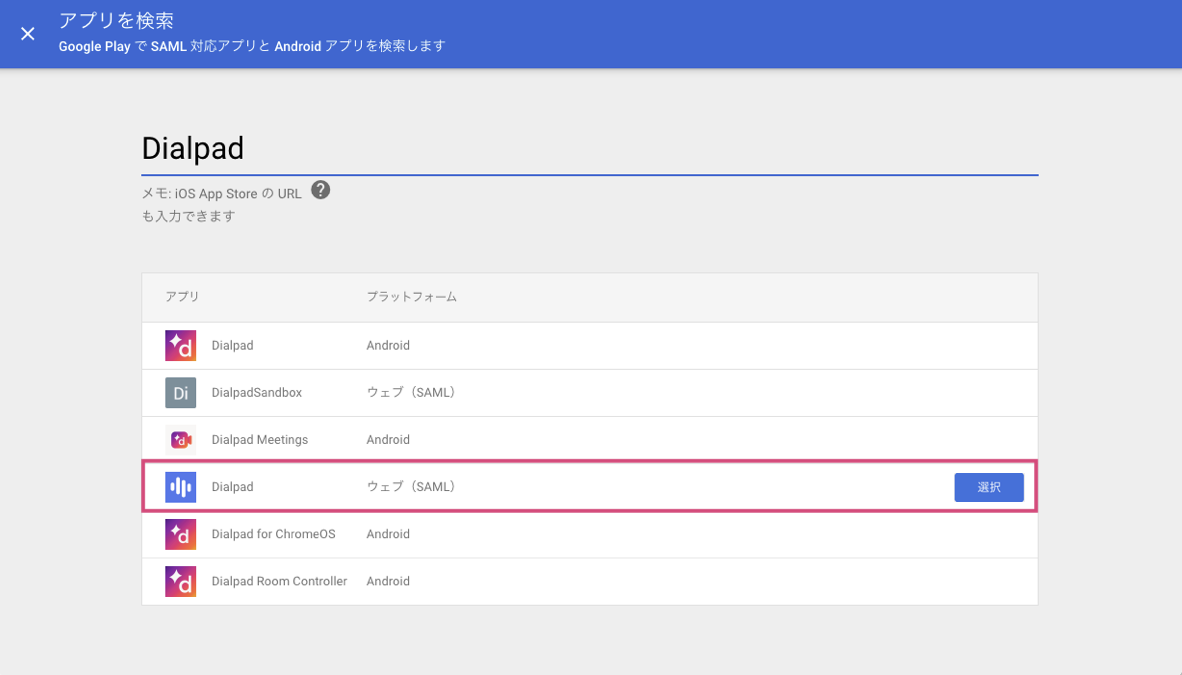Click Android in the Dialpad Meetings row

coord(388,440)
